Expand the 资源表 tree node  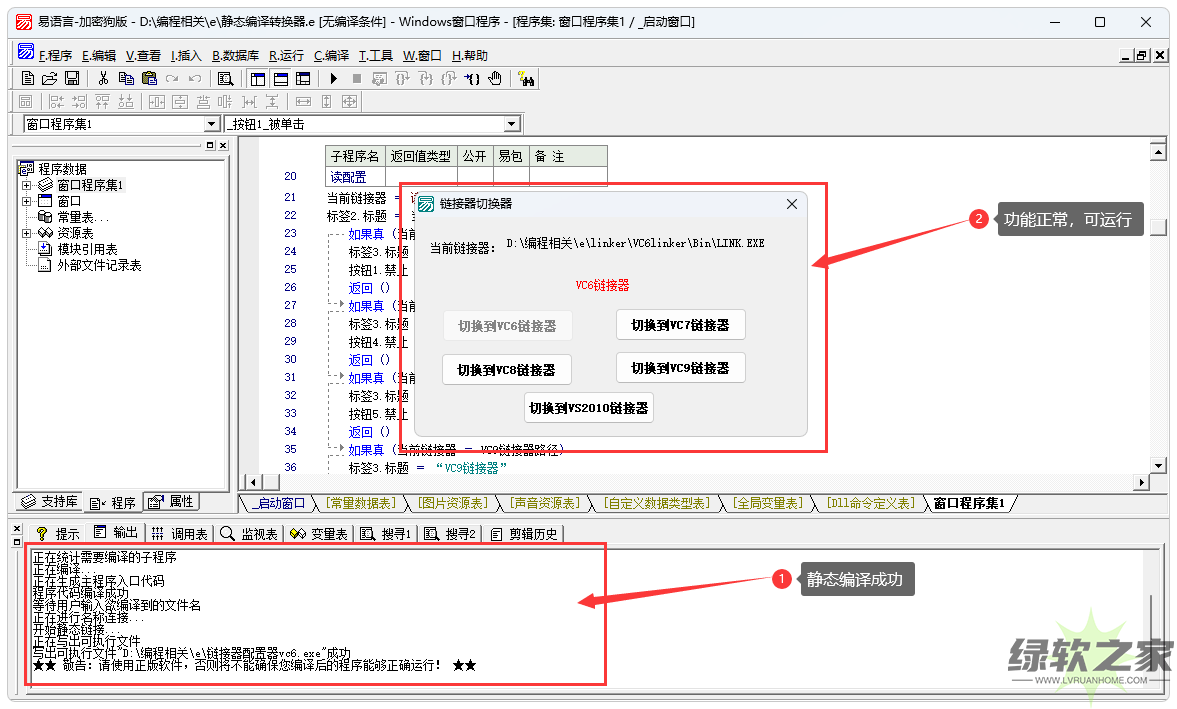26,233
